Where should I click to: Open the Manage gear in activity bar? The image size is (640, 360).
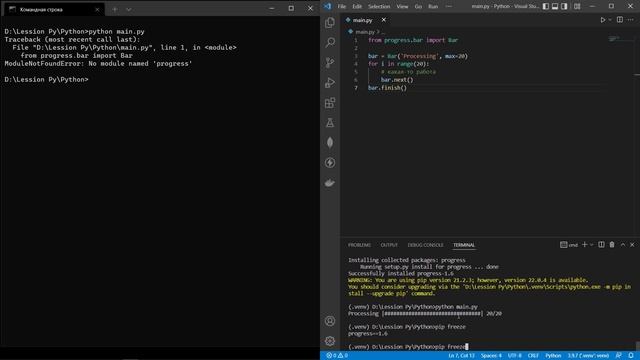click(330, 341)
